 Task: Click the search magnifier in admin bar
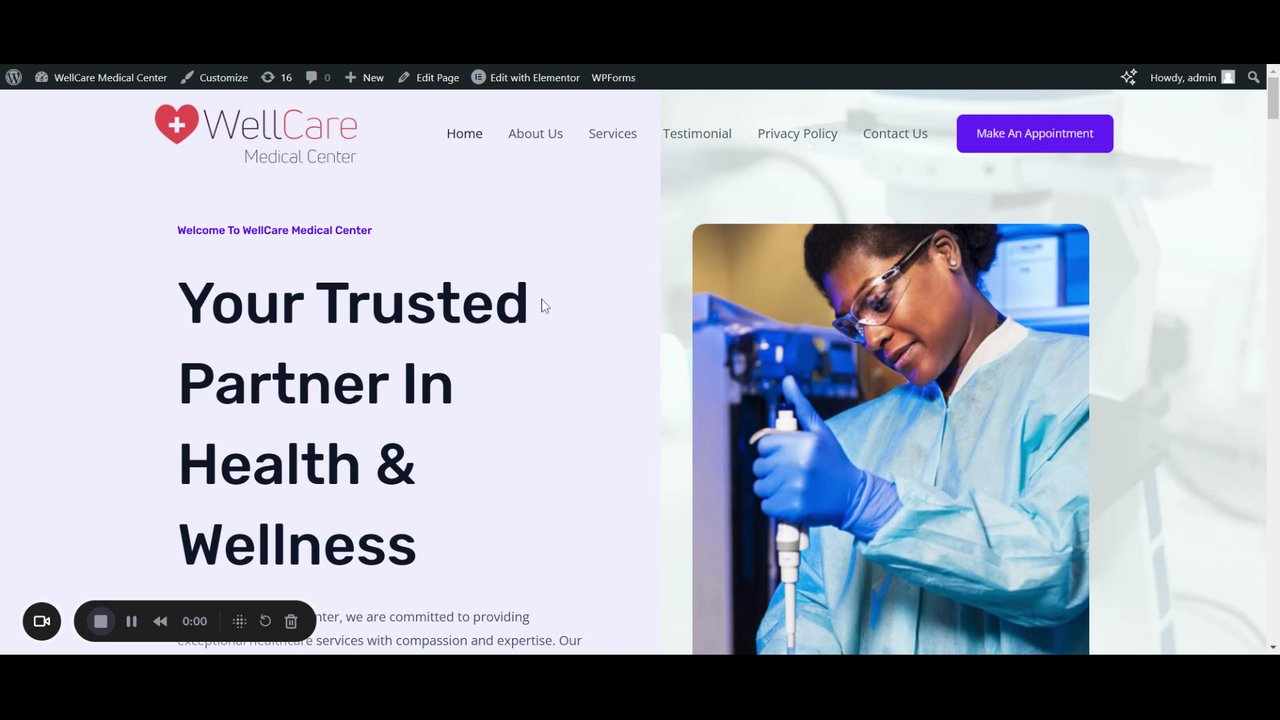[1254, 77]
